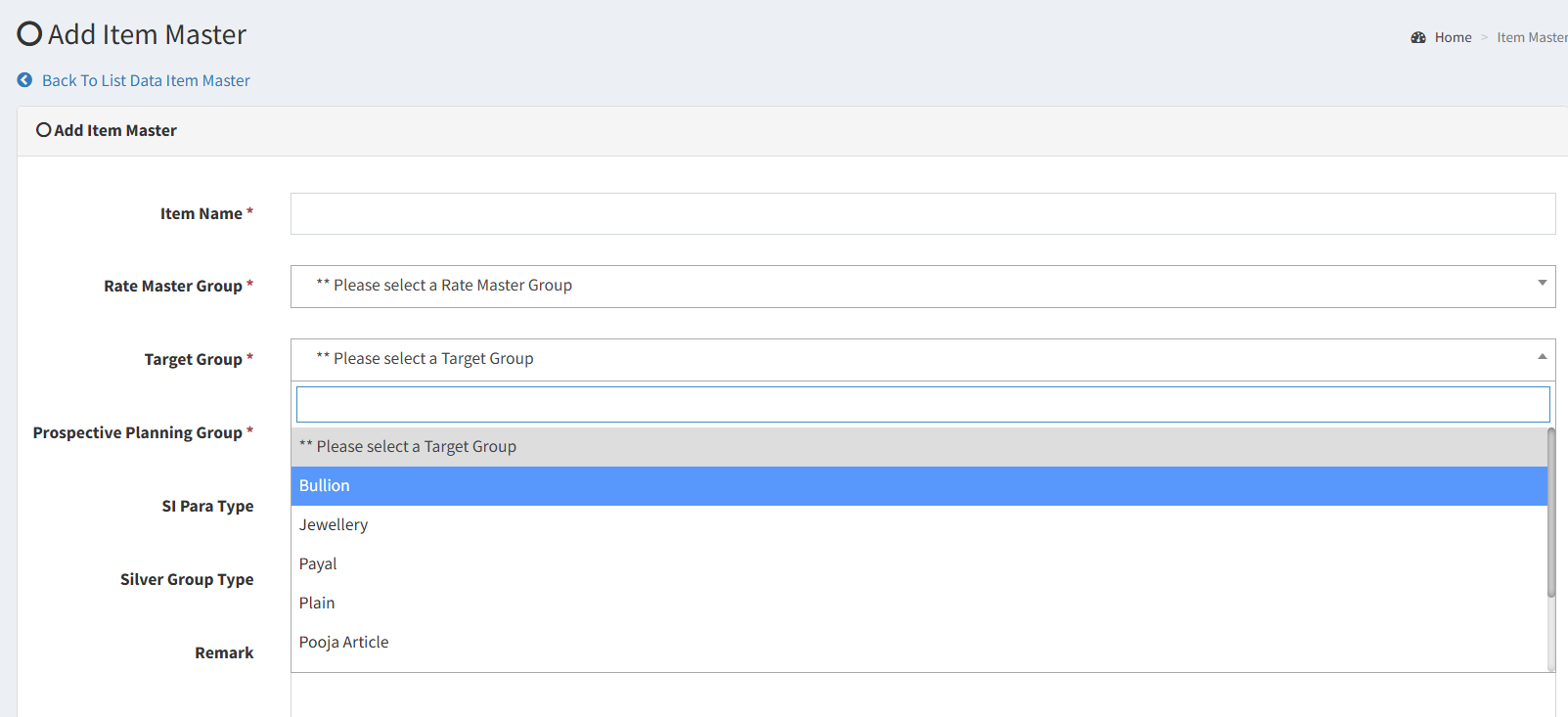Click the circle icon in the page title
The height and width of the screenshot is (717, 1568).
[x=30, y=34]
